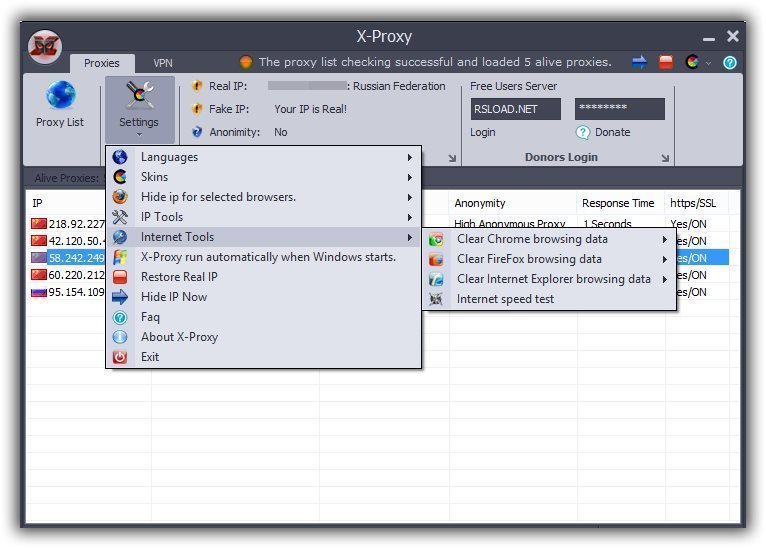Click the red Restore Real IP menu icon
The width and height of the screenshot is (766, 548).
click(120, 277)
